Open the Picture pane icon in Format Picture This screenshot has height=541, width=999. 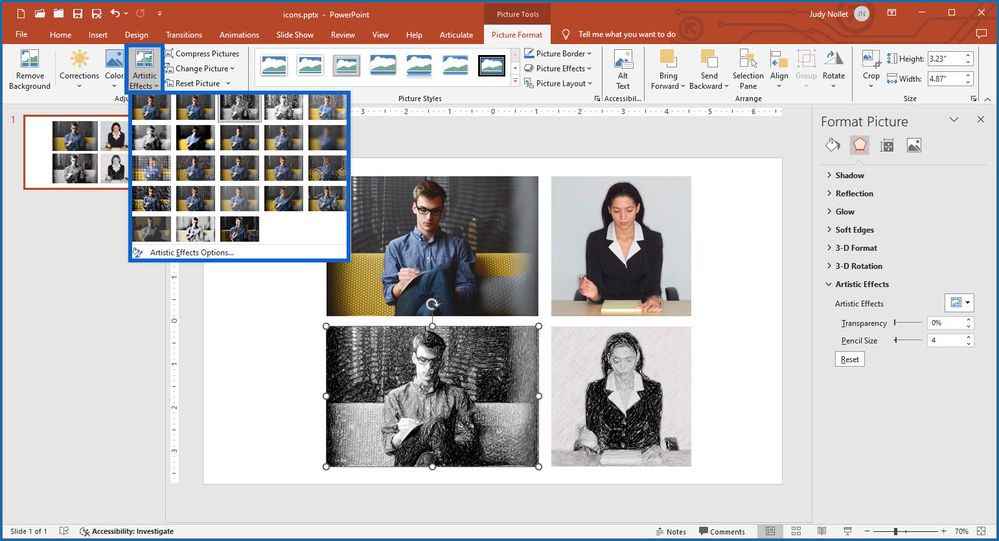(x=914, y=145)
